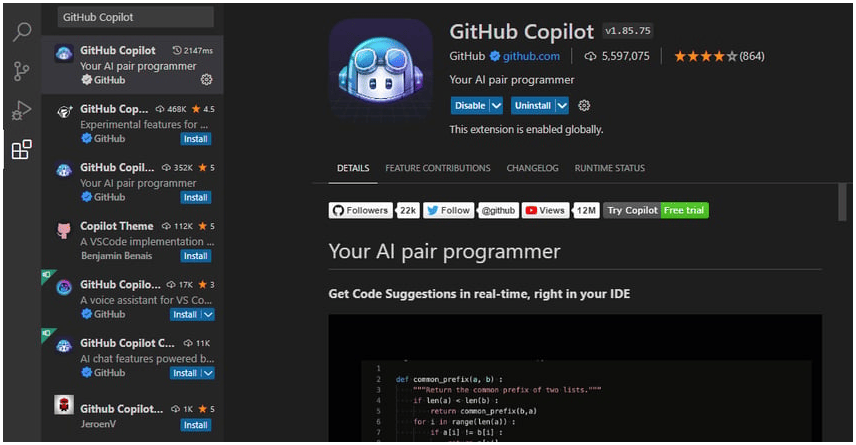Screen dimensions: 856x445
Task: Install the 352K-download GitHub Copilot extension
Action: click(195, 198)
